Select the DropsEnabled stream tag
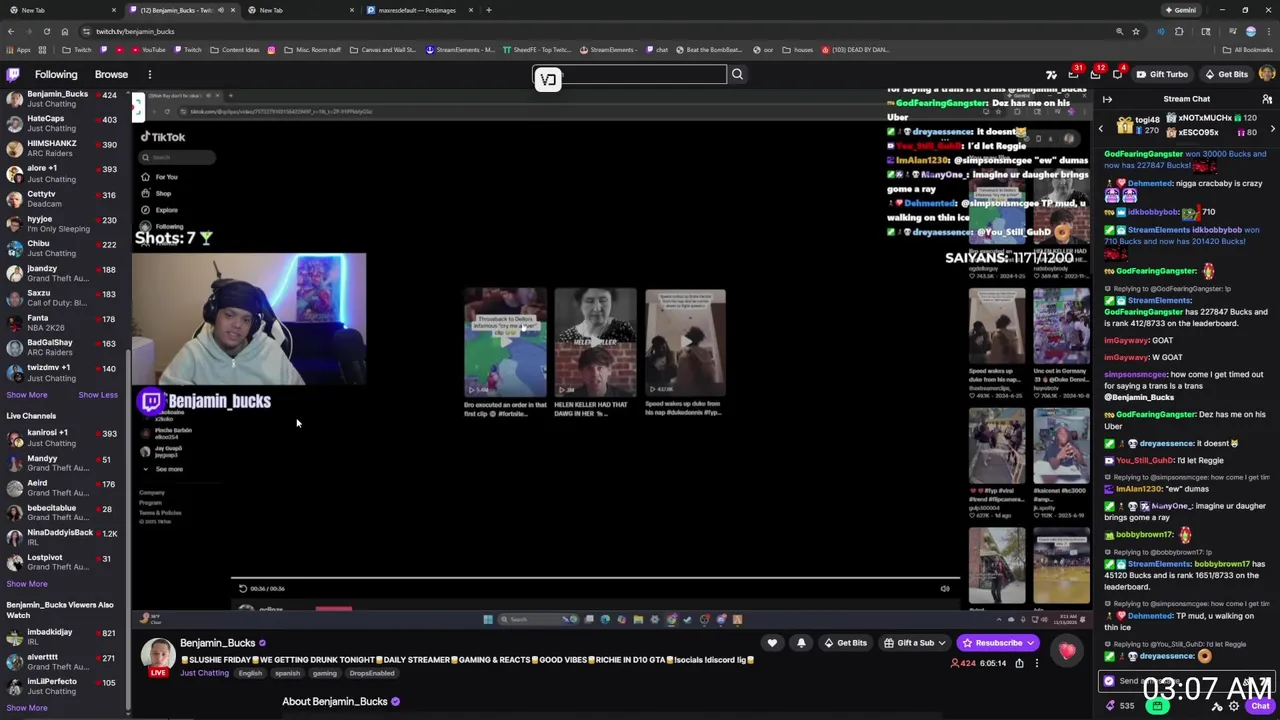The image size is (1280, 720). pyautogui.click(x=371, y=673)
